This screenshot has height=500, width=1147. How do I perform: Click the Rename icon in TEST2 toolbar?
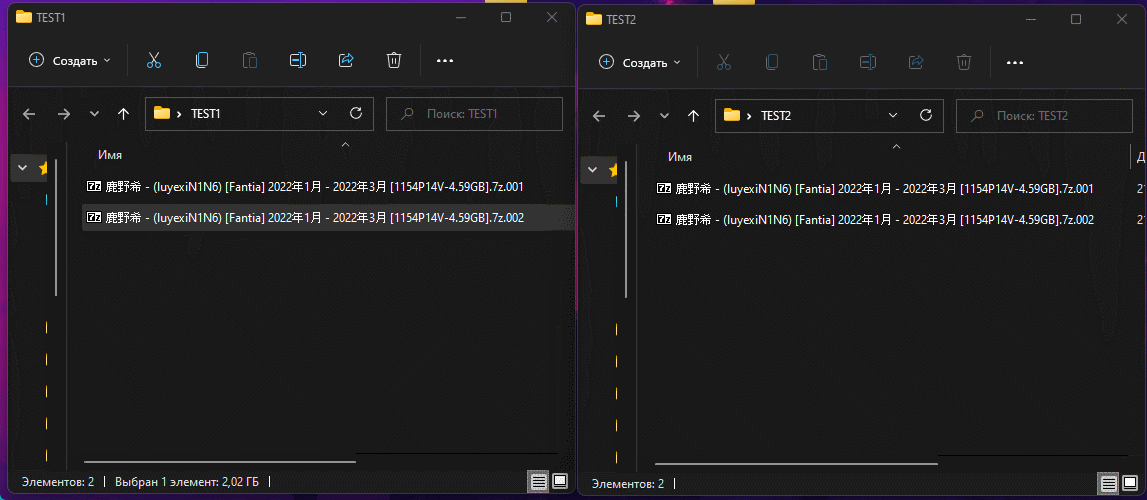click(x=868, y=62)
